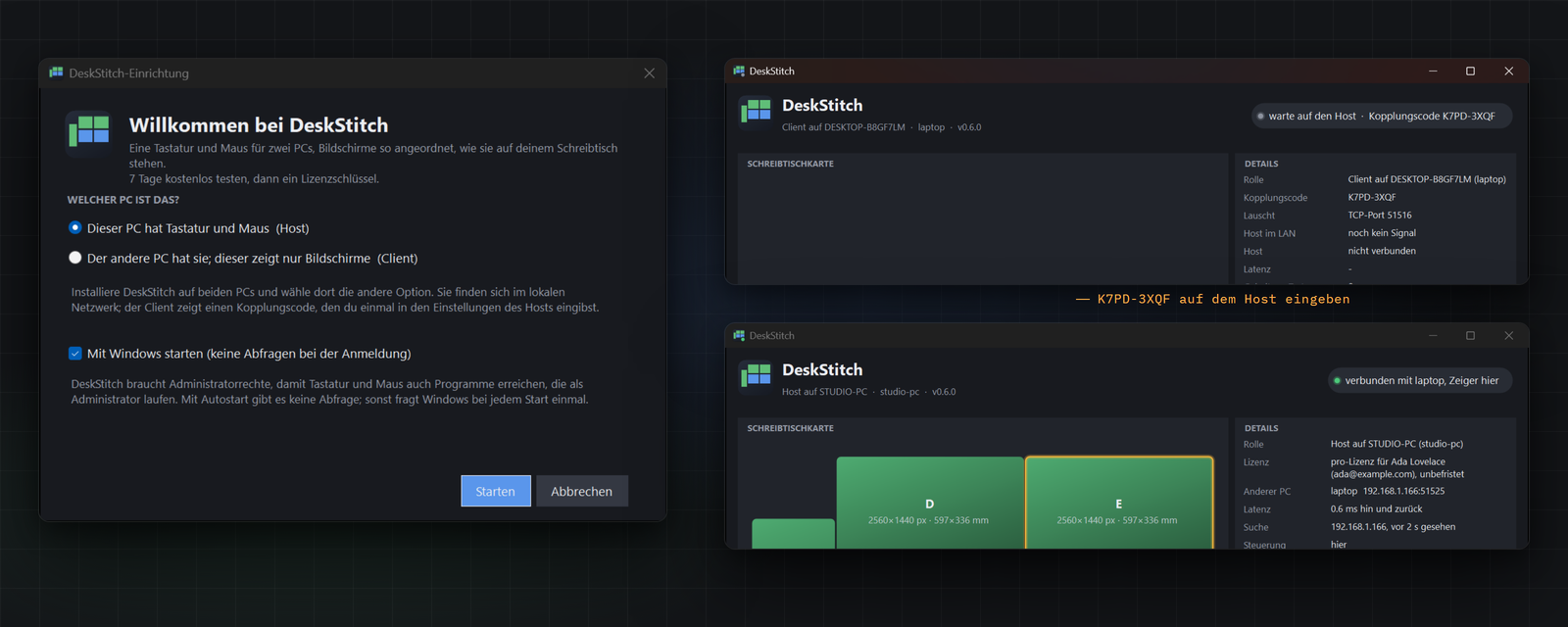
Task: Toggle the Mit Windows starten checkbox
Action: pyautogui.click(x=75, y=354)
